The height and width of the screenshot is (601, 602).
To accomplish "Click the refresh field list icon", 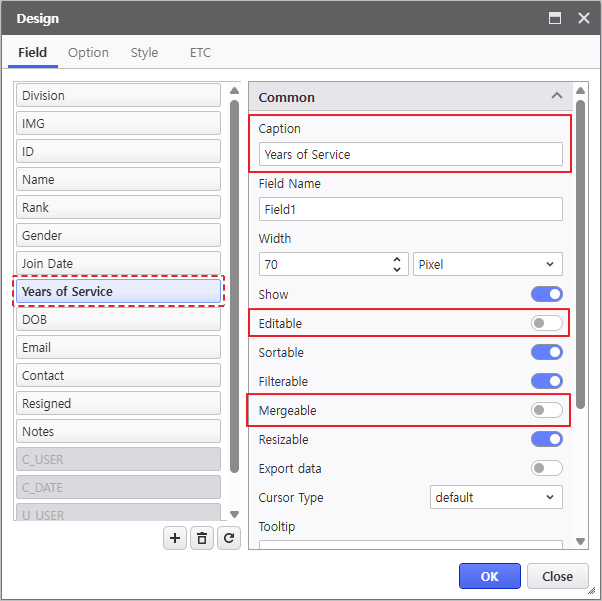I will pyautogui.click(x=229, y=538).
